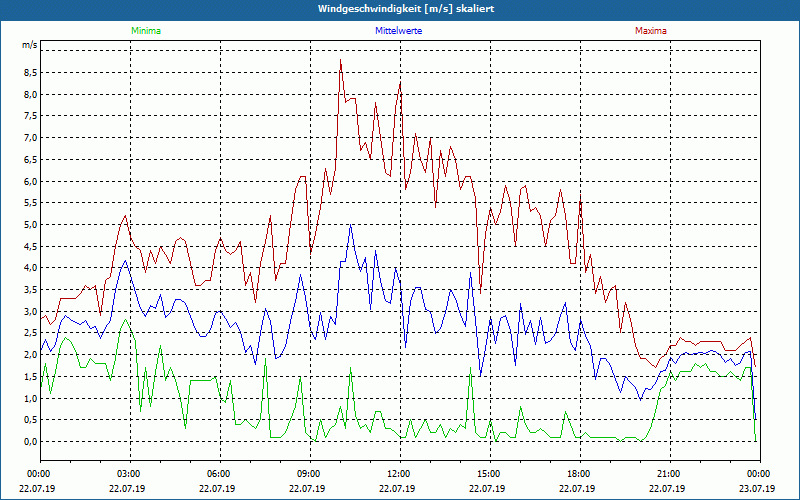Click the 0,0 y-axis value
This screenshot has width=800, height=500.
30,441
